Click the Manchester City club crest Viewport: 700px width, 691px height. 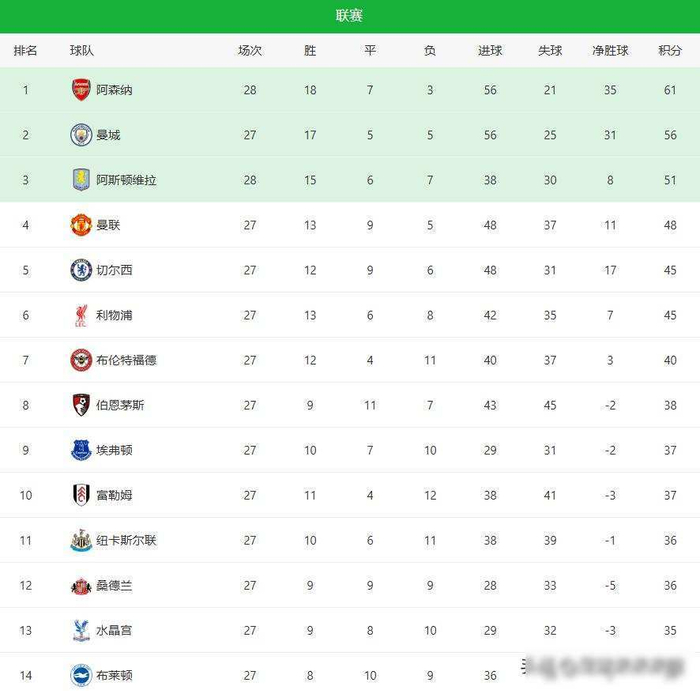pos(81,135)
